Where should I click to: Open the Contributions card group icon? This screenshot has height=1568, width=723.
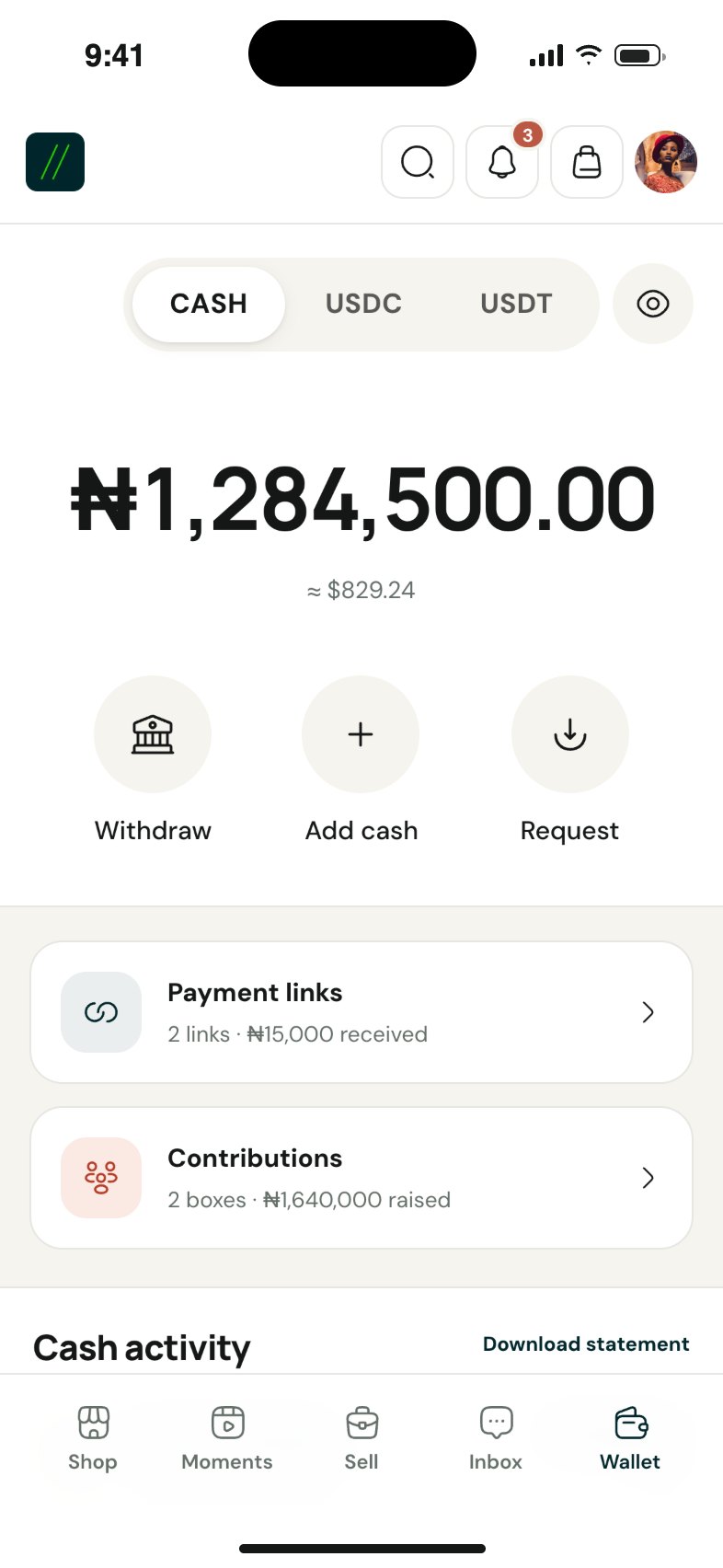[x=101, y=1178]
